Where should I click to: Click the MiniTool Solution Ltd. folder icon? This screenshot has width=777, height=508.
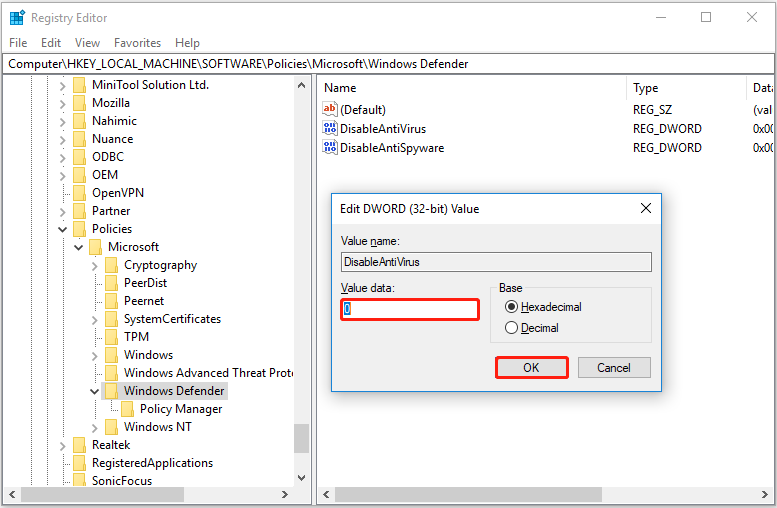pyautogui.click(x=79, y=85)
